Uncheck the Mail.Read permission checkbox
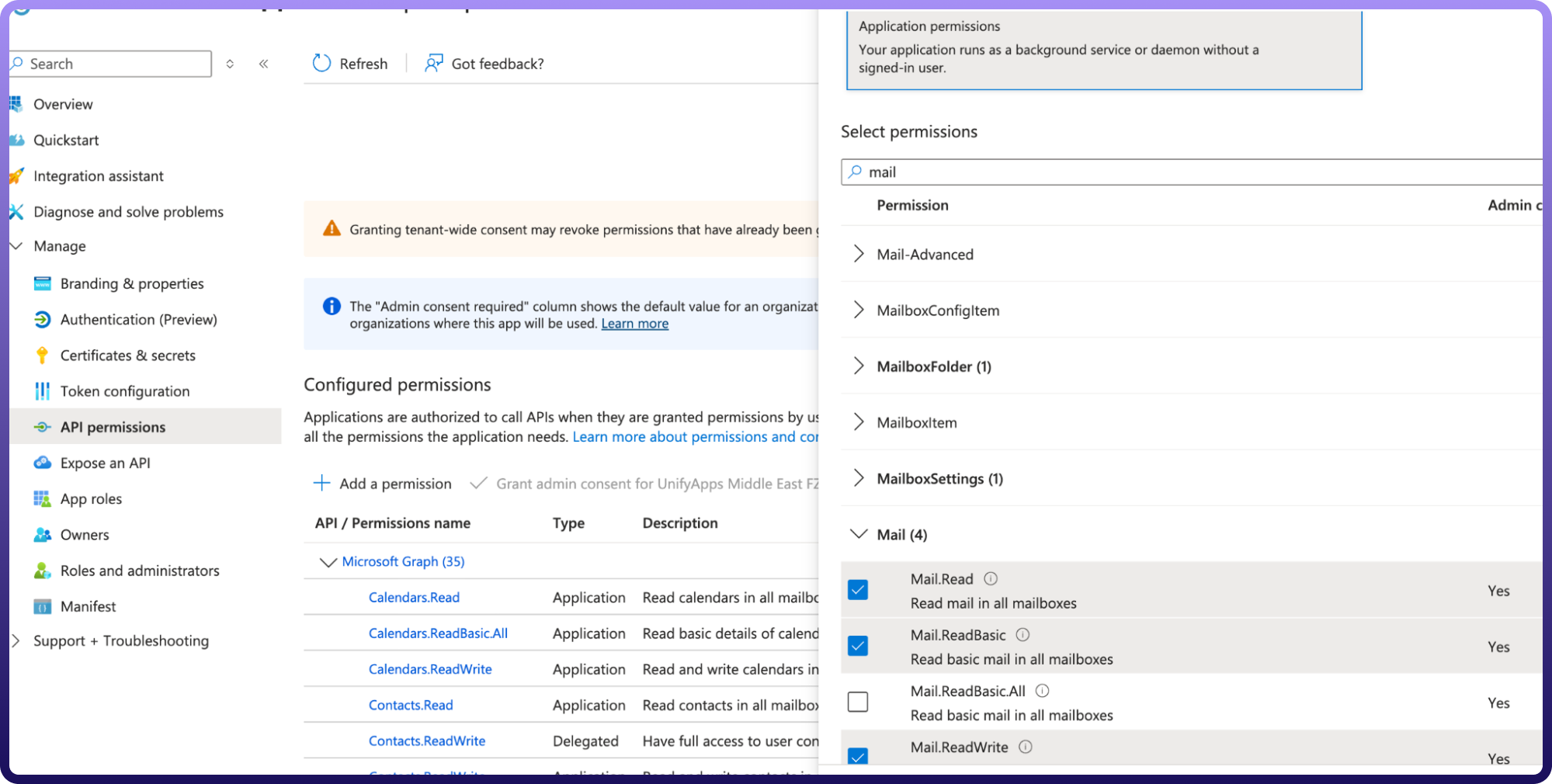The width and height of the screenshot is (1552, 784). [858, 590]
